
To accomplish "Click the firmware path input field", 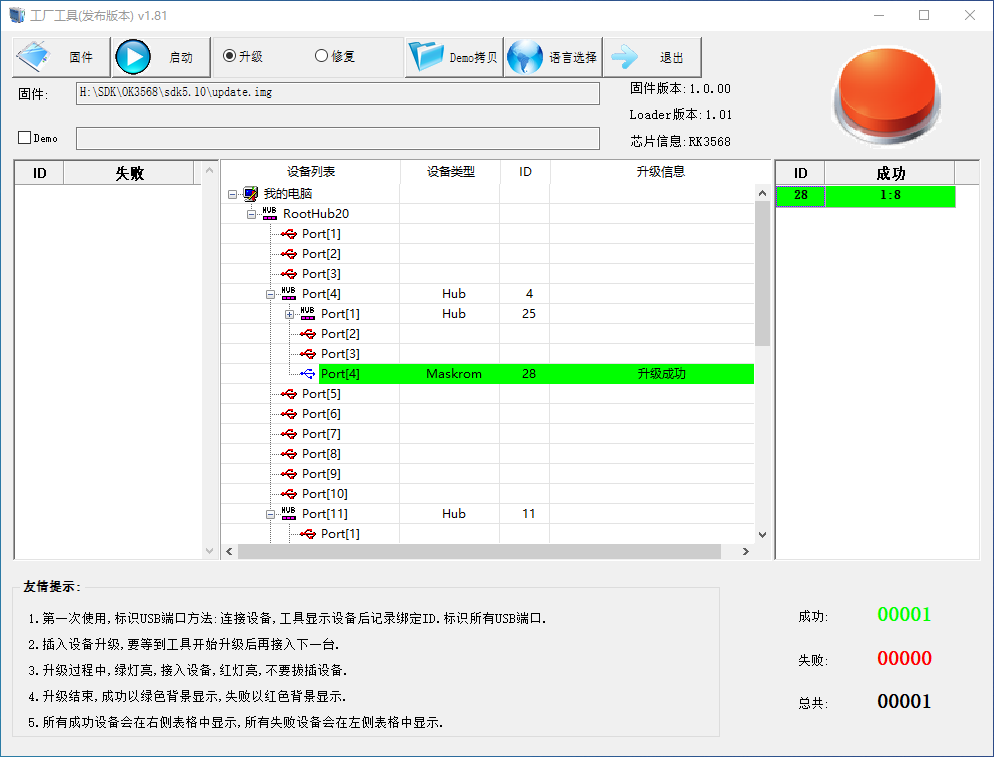I will [x=338, y=93].
